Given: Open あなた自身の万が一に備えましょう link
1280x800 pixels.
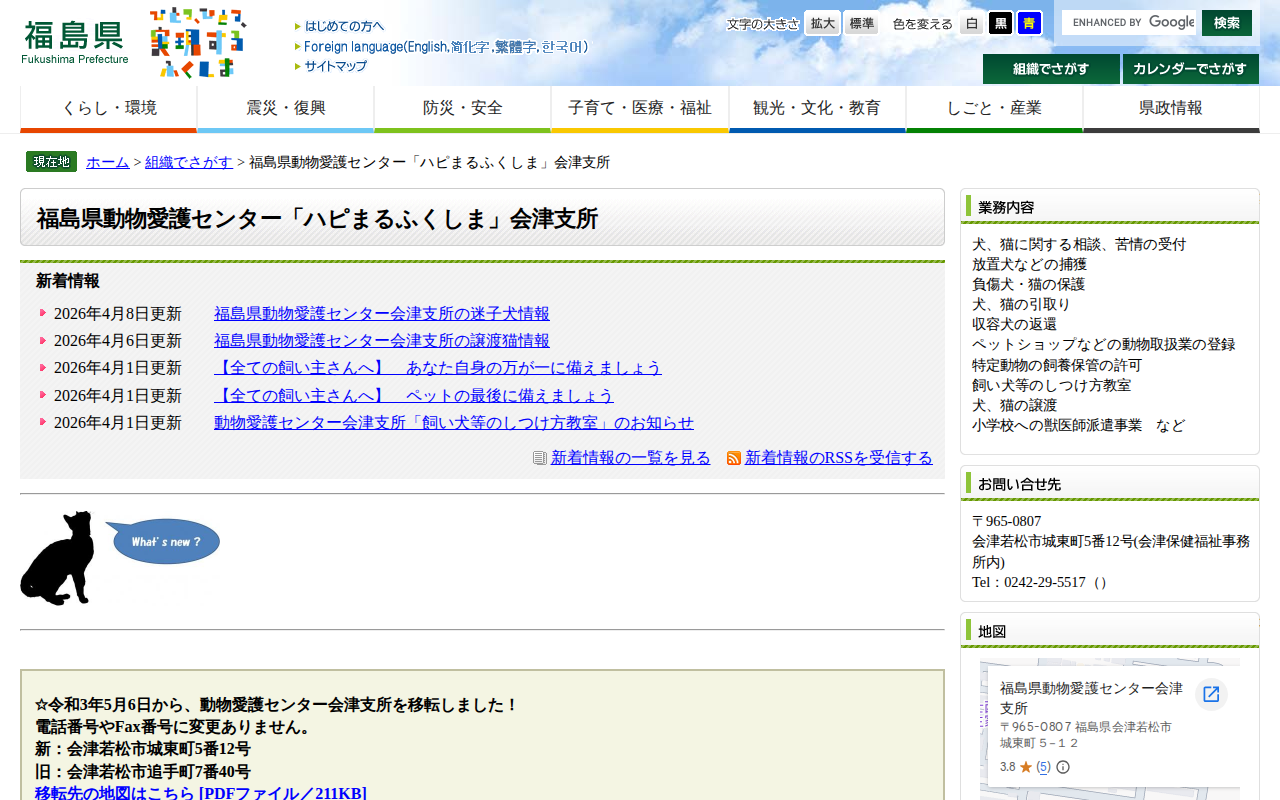Looking at the screenshot, I should [x=438, y=368].
